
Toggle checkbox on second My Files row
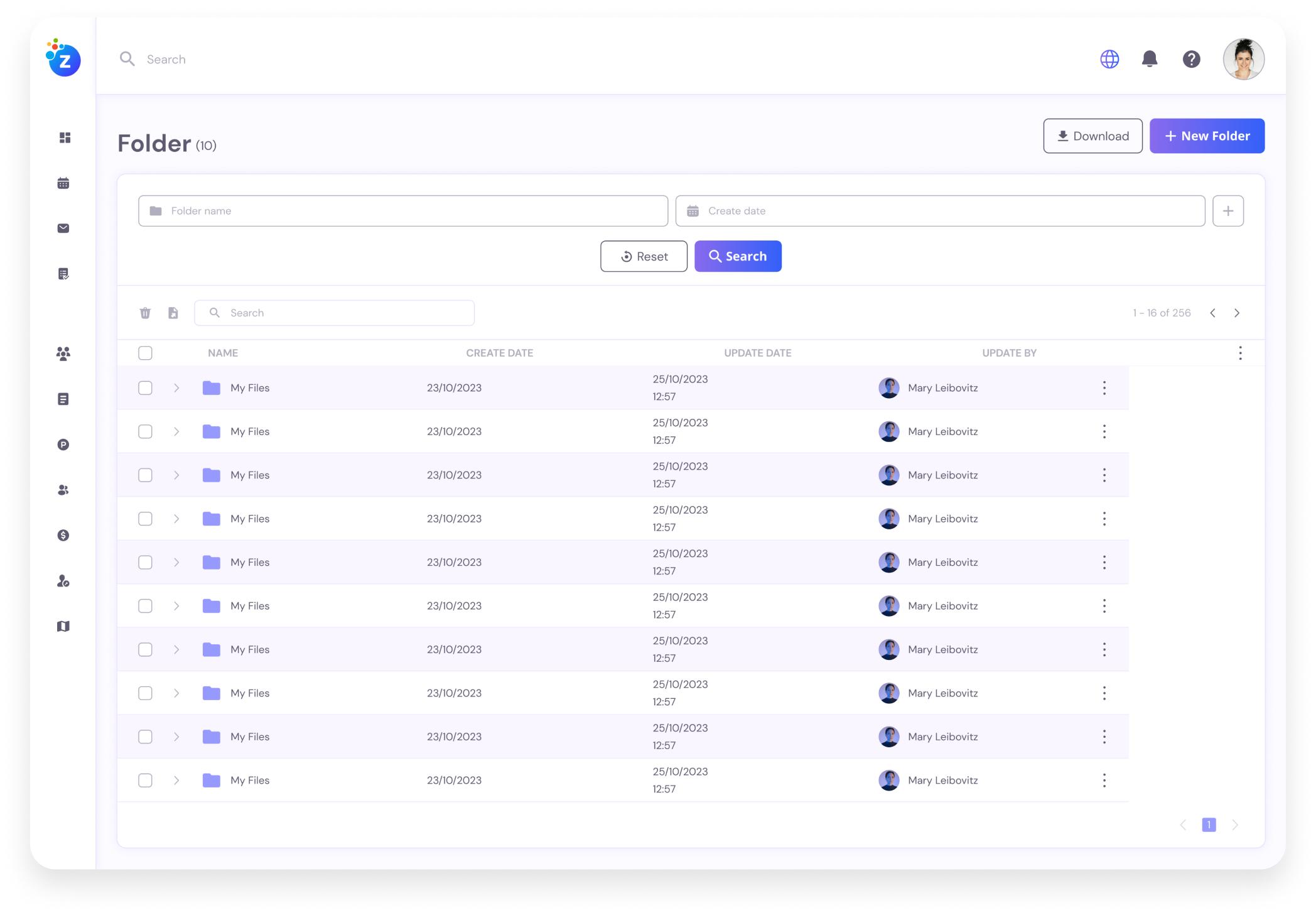145,431
